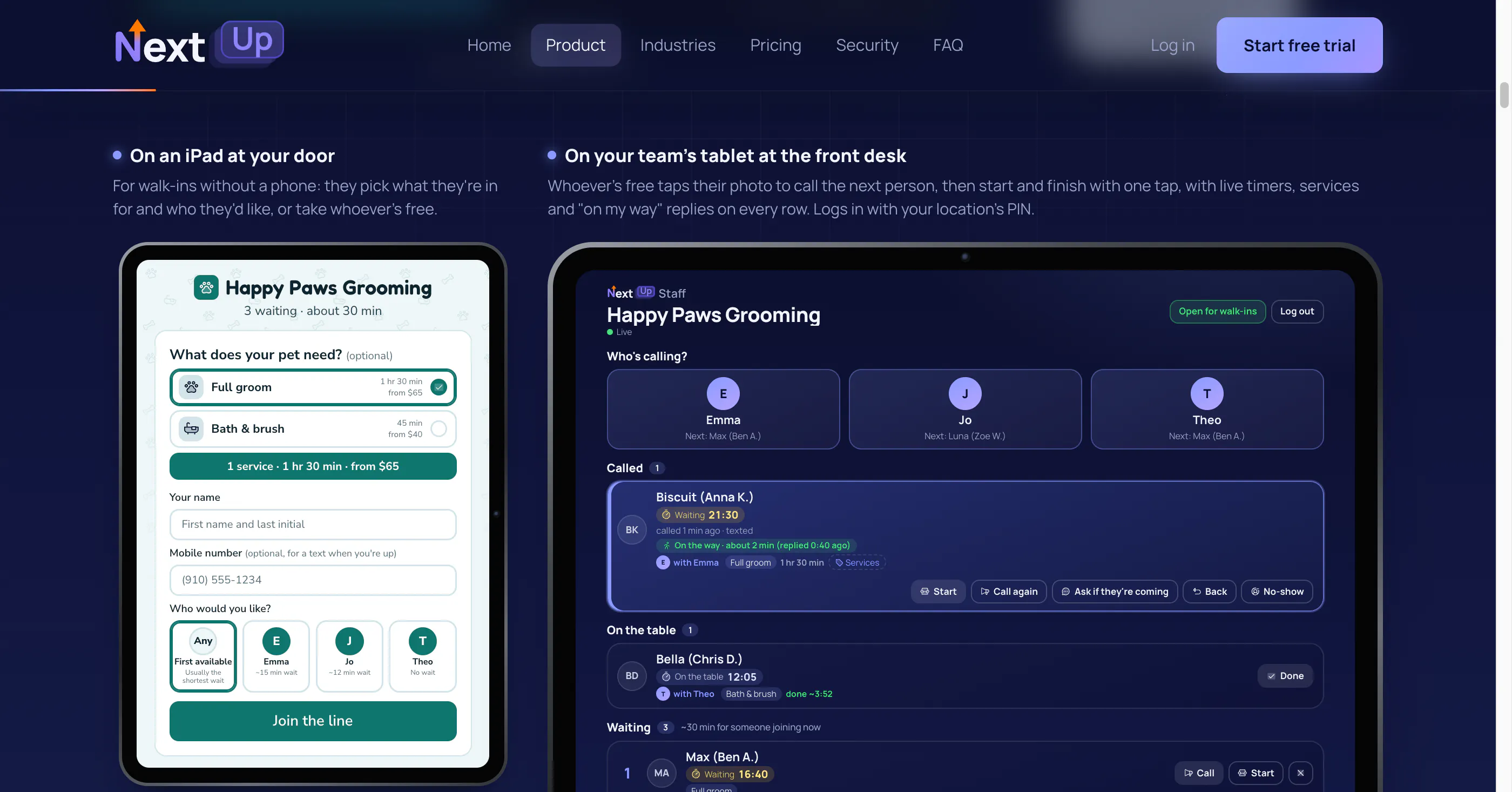Choose Theo as preferred groomer
The height and width of the screenshot is (792, 1512).
[x=423, y=656]
